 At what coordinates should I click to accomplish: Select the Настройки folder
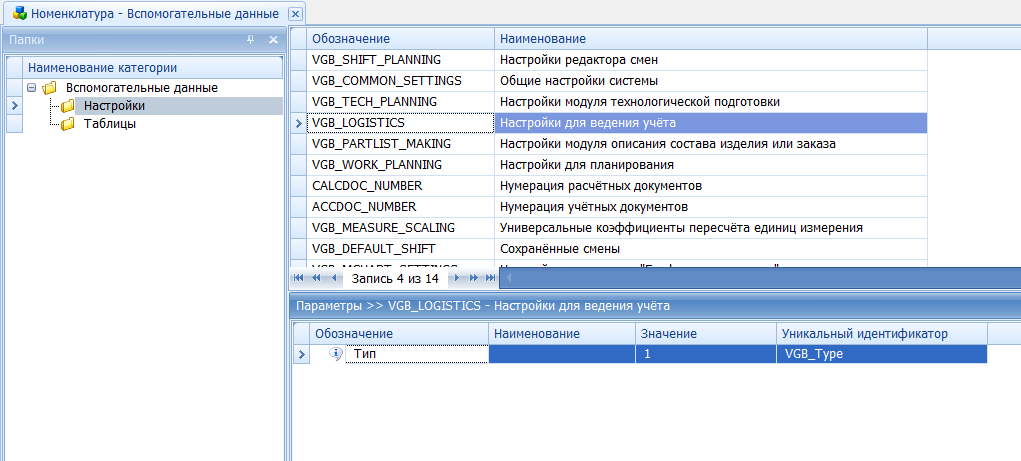[x=114, y=106]
